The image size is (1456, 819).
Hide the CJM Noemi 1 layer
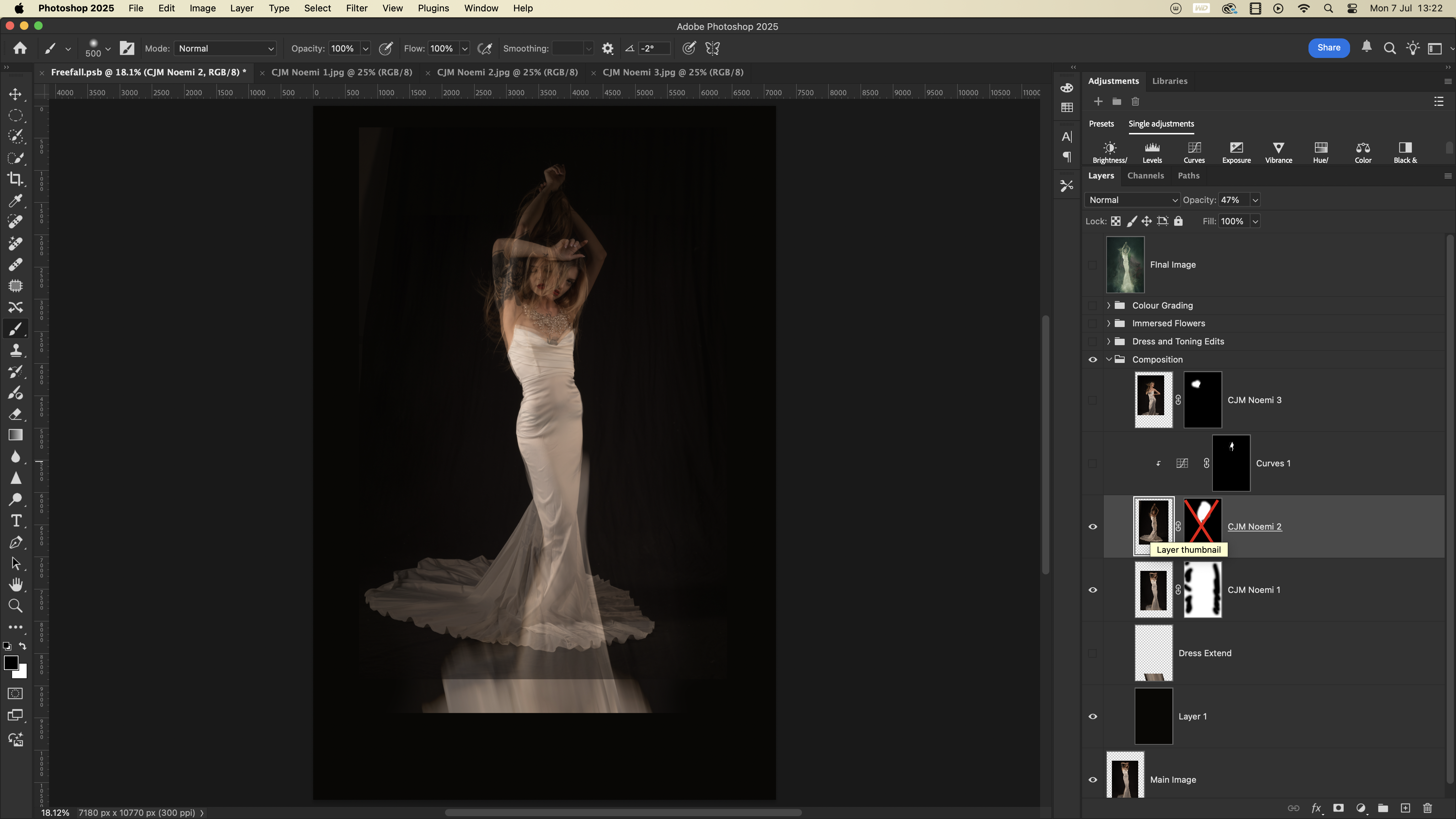1093,589
